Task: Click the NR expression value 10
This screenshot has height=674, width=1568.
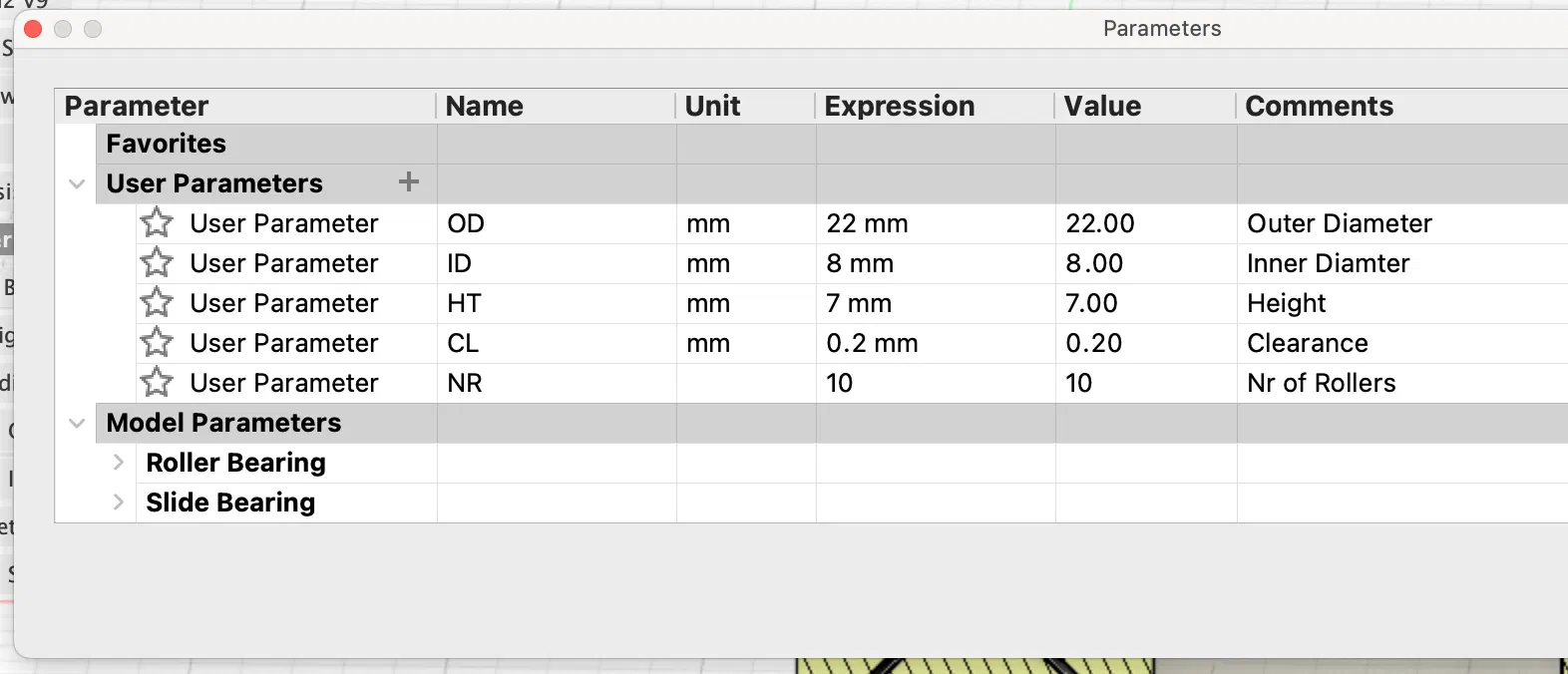Action: coord(840,383)
